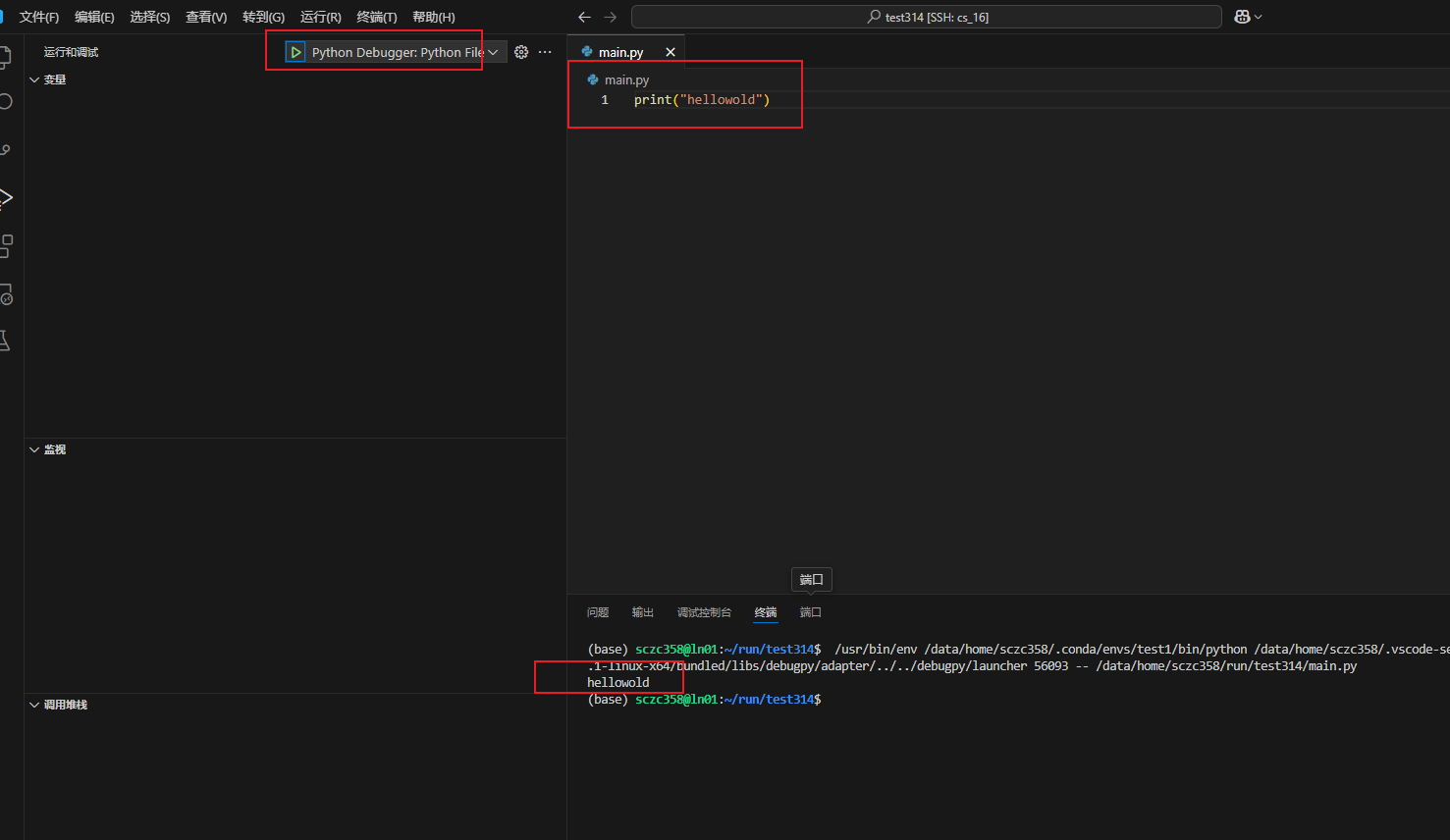Click the test314 [SSH: cs_16] search box
This screenshot has height=840, width=1450.
click(927, 17)
